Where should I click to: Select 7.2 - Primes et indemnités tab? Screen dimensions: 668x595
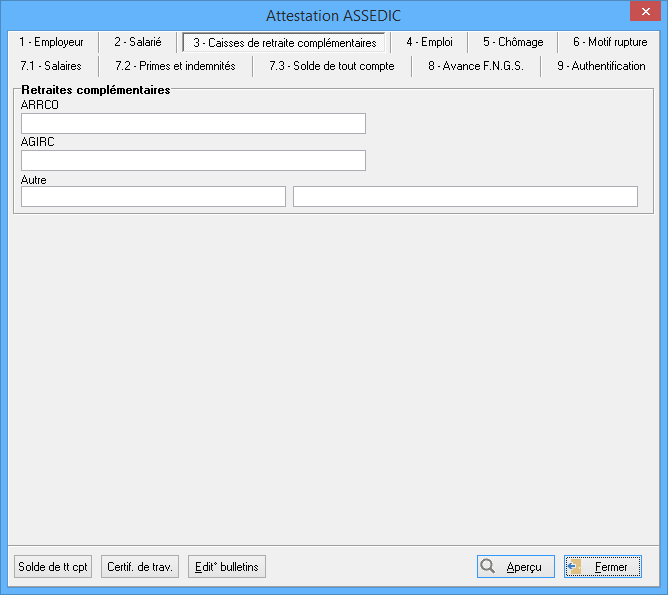[175, 66]
